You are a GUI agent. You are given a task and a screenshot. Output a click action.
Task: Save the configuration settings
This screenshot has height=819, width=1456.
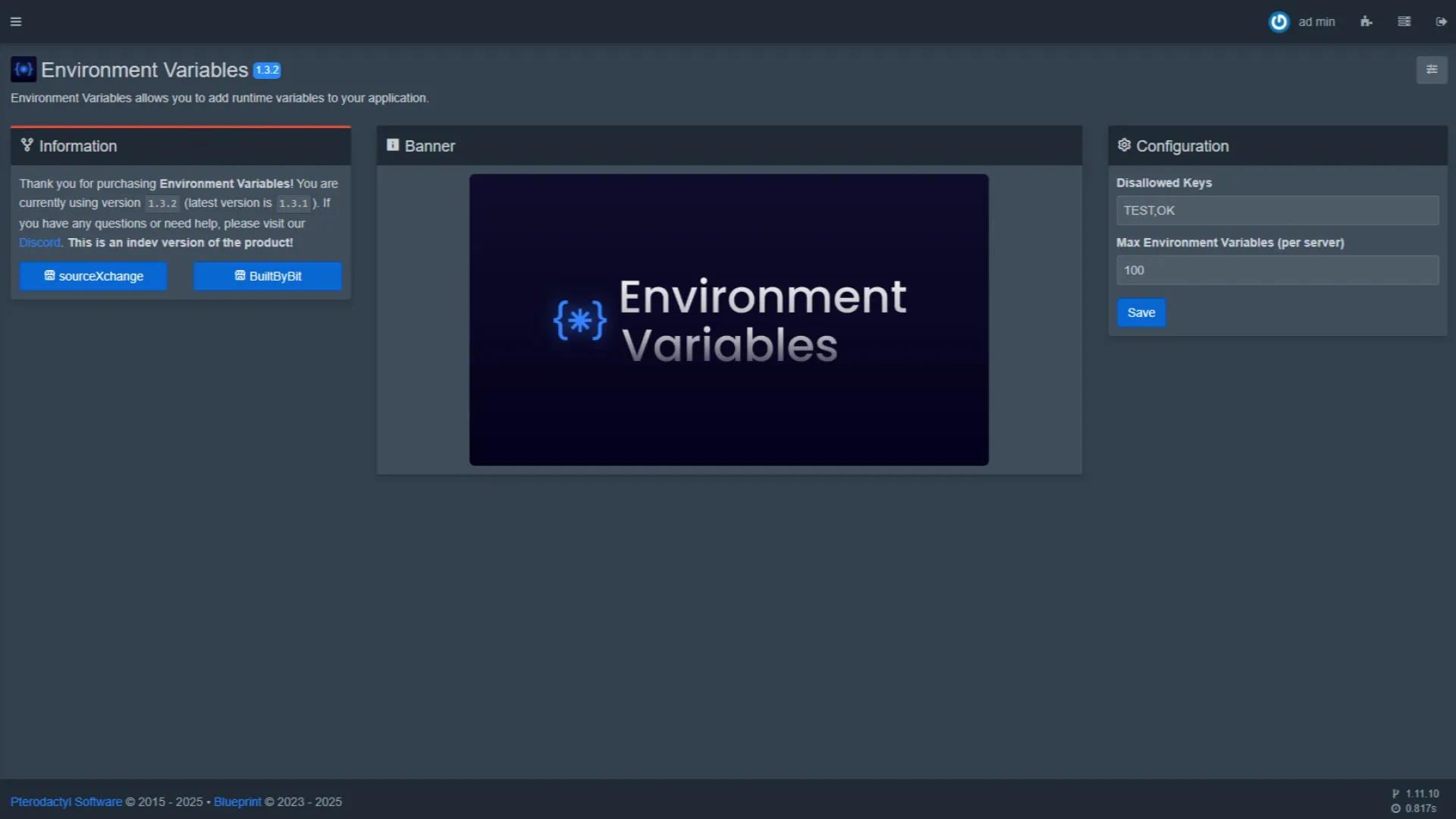coord(1141,312)
